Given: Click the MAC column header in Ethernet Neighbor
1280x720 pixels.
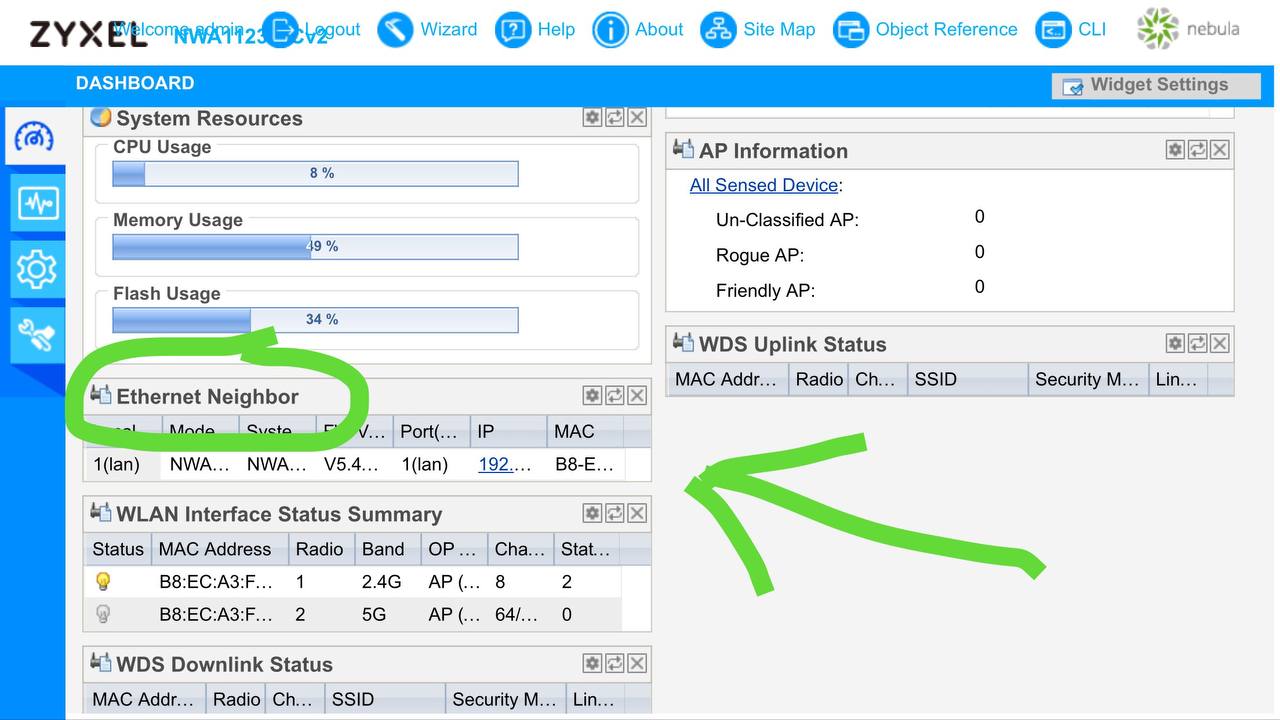Looking at the screenshot, I should 585,432.
